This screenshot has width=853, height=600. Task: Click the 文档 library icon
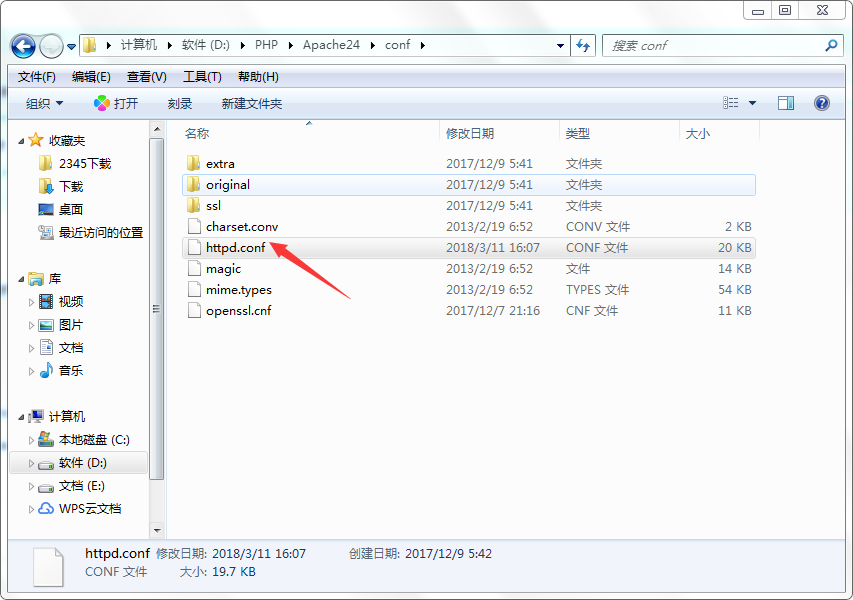click(46, 348)
